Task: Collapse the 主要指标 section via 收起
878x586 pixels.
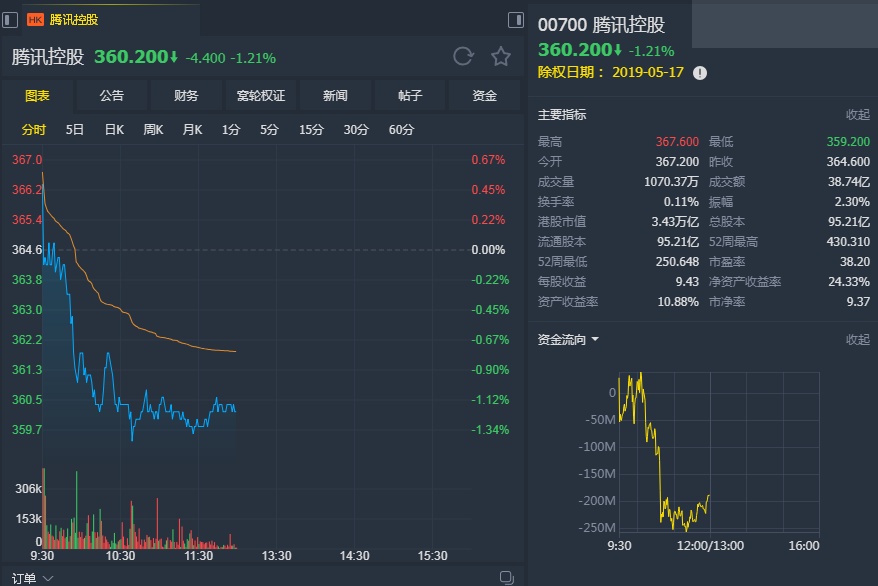Action: pyautogui.click(x=858, y=115)
